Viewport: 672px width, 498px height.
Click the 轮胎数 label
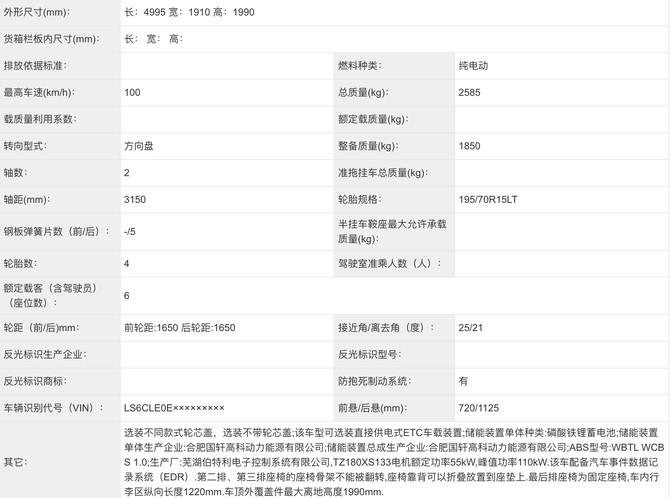coord(20,264)
